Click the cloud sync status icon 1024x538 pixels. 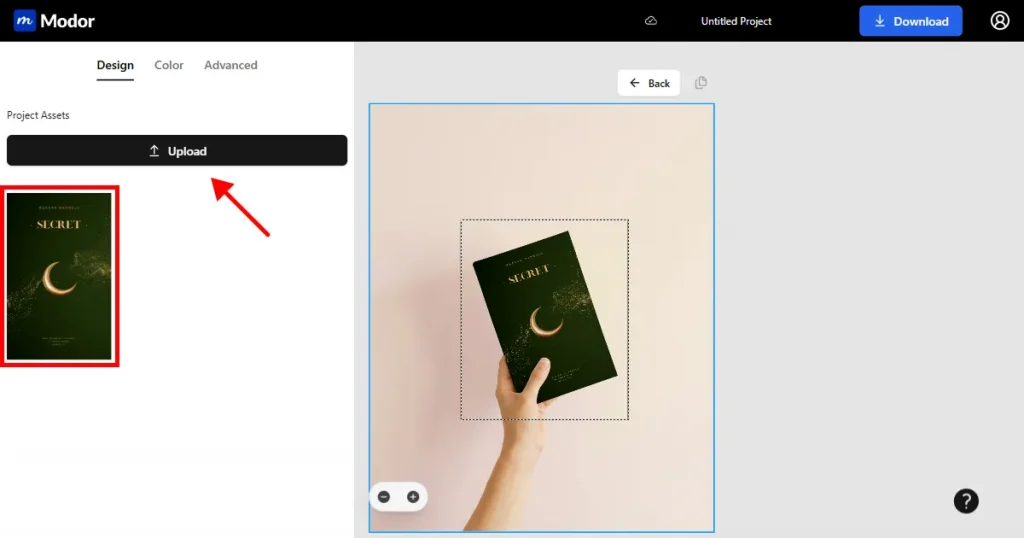[x=650, y=21]
